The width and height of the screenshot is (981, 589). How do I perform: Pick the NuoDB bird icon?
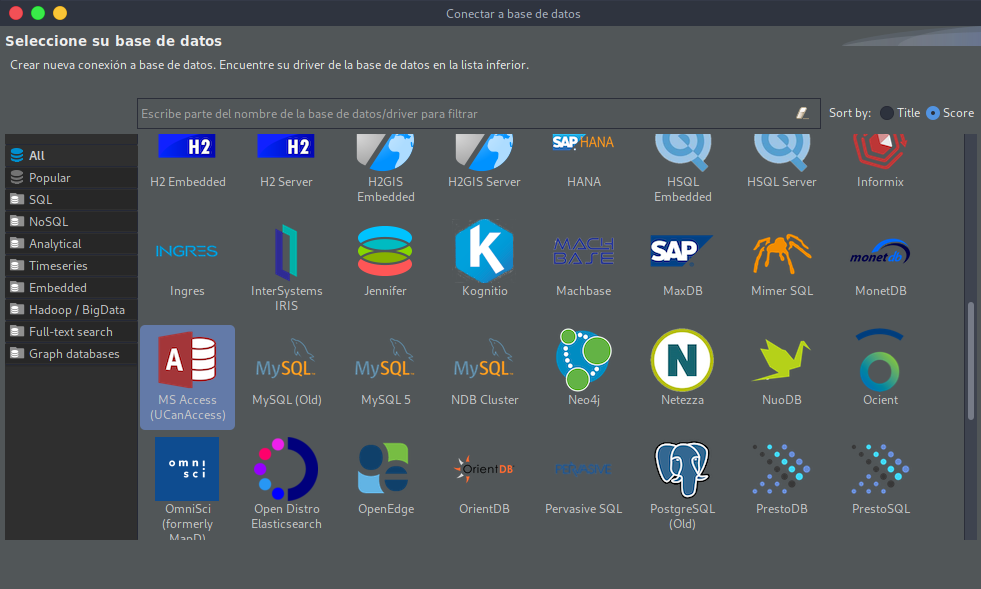tap(781, 360)
